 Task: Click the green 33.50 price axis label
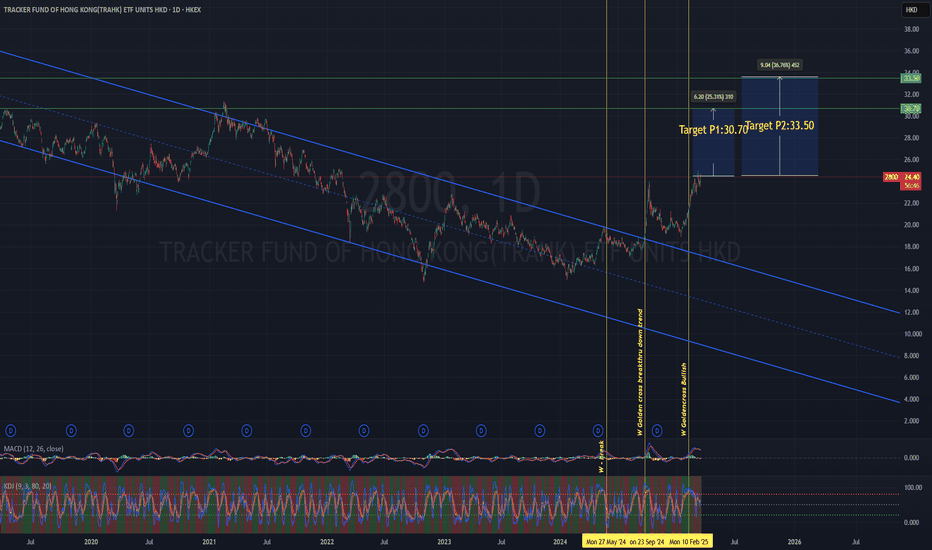[911, 78]
